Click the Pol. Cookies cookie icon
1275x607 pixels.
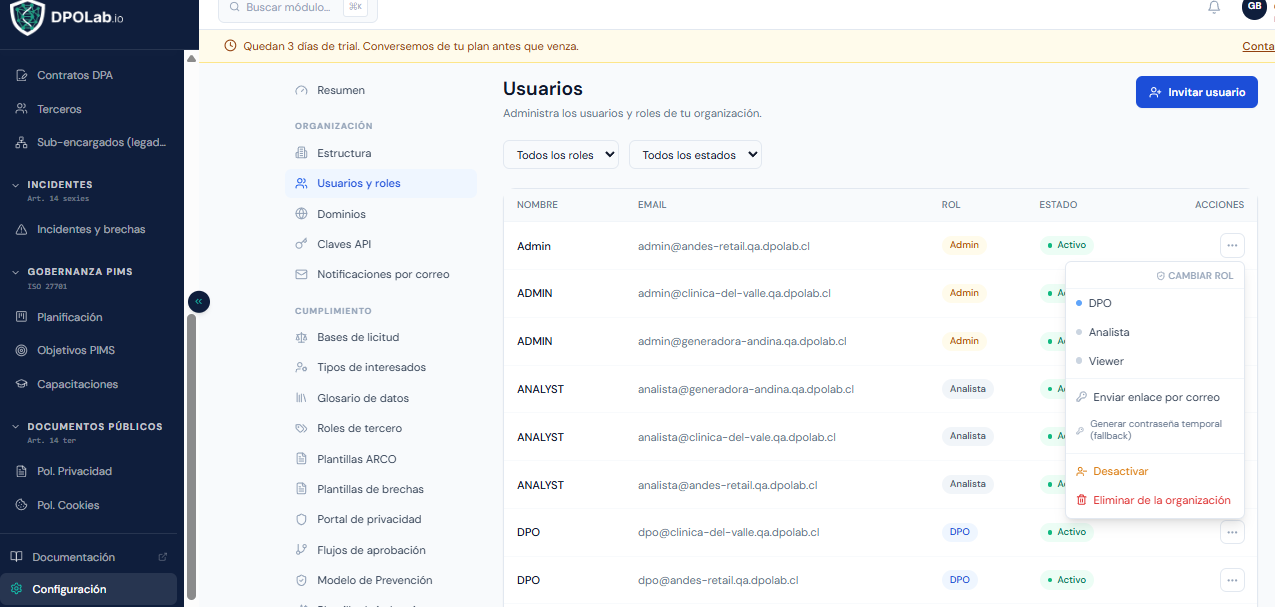[x=22, y=505]
